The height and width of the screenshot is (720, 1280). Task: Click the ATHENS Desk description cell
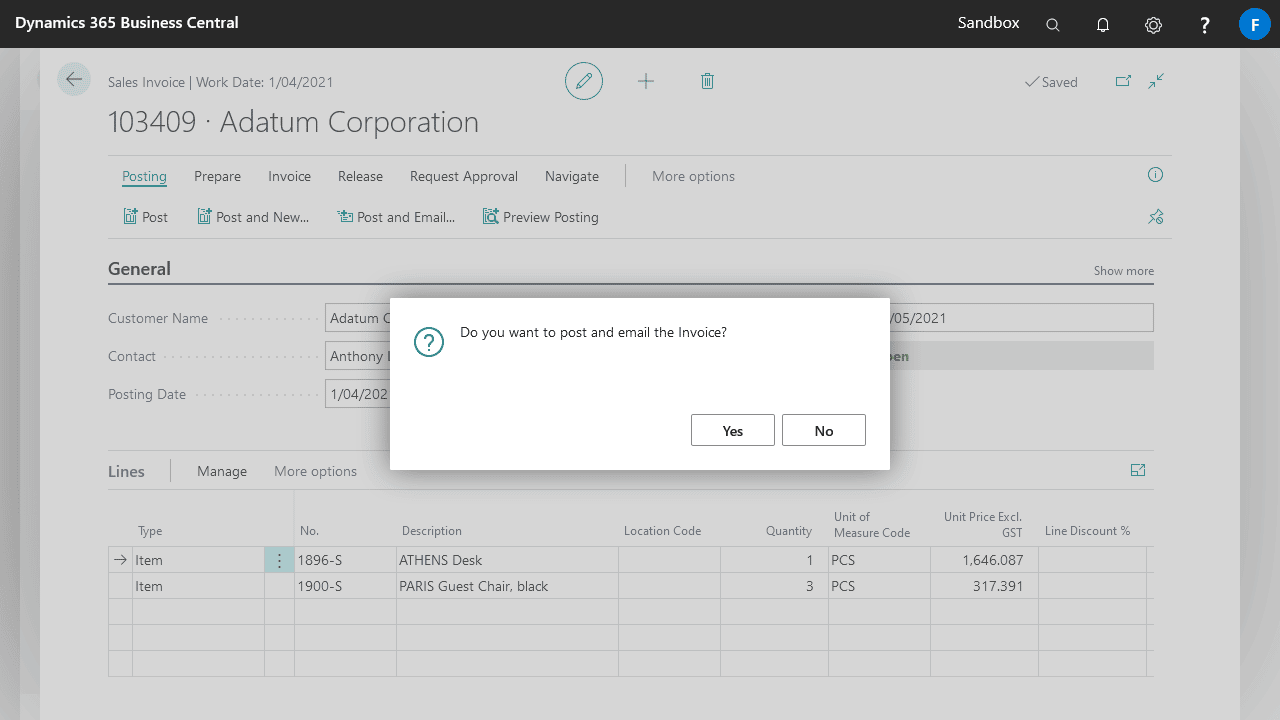click(x=507, y=560)
